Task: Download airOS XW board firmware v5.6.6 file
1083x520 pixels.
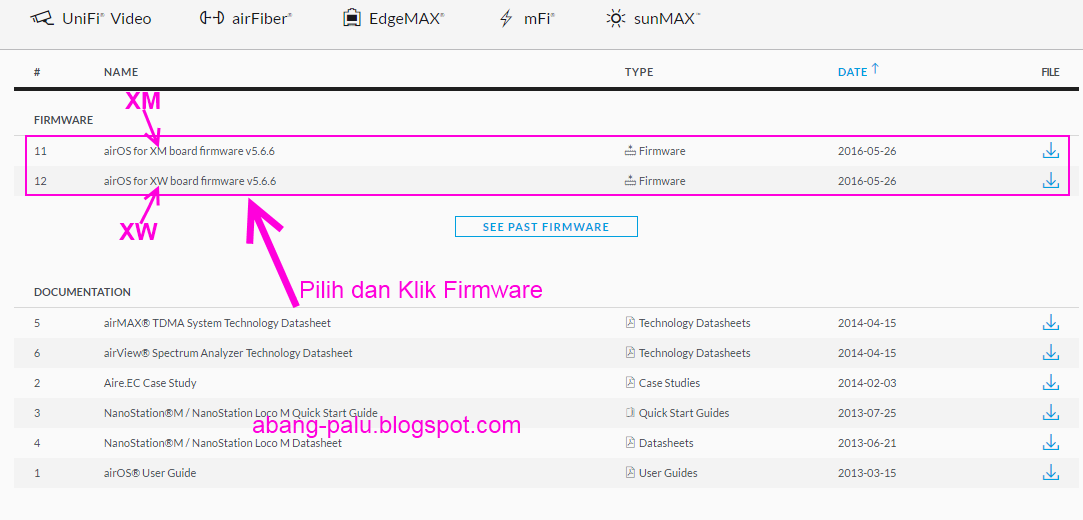Action: tap(1050, 180)
